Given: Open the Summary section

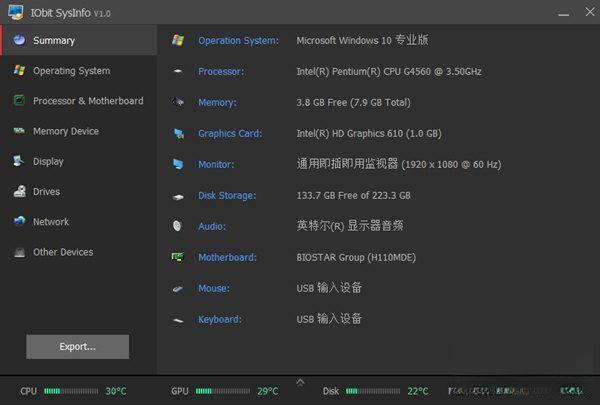Looking at the screenshot, I should point(79,40).
